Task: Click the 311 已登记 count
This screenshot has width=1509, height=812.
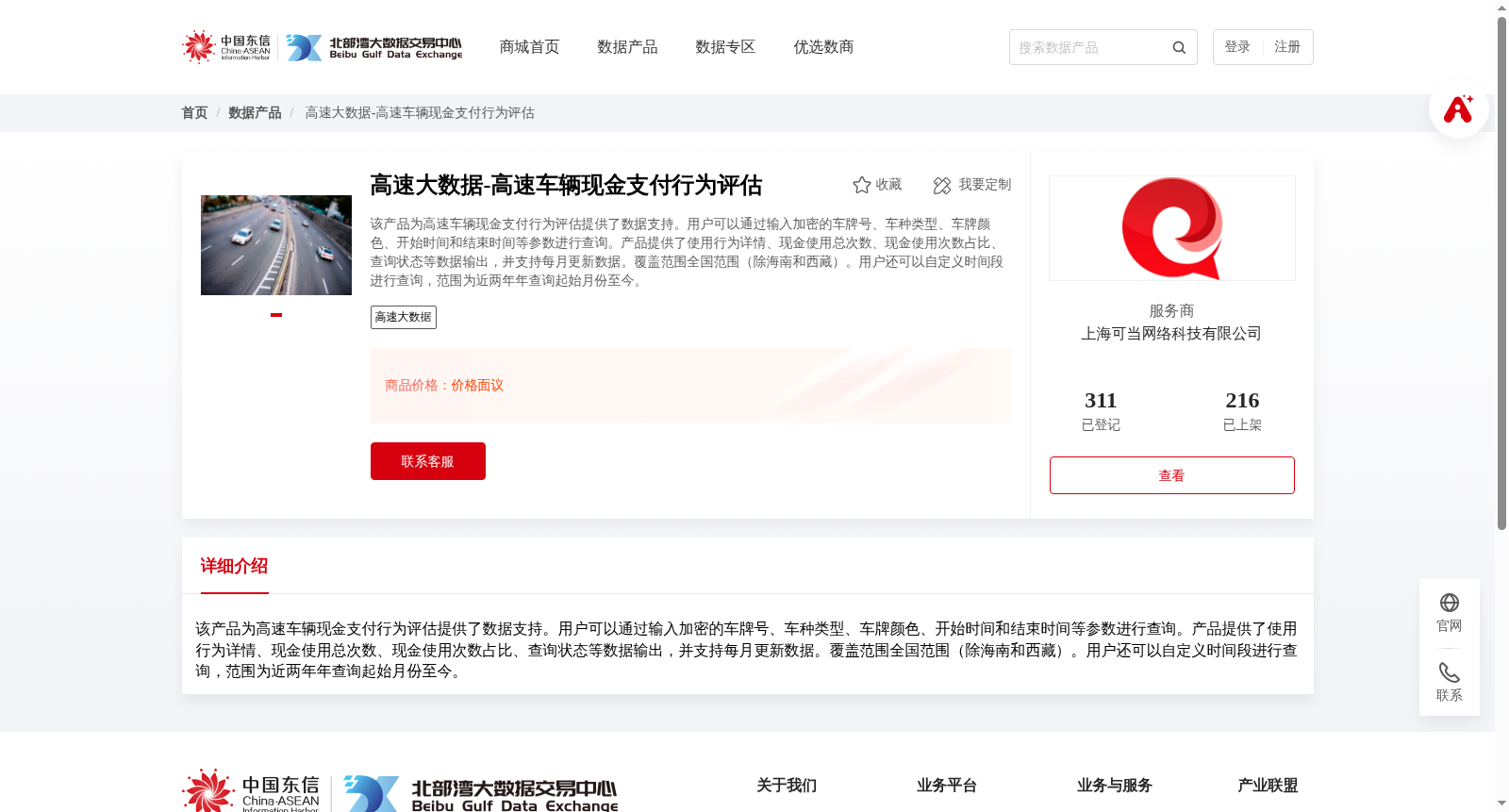Action: 1101,411
